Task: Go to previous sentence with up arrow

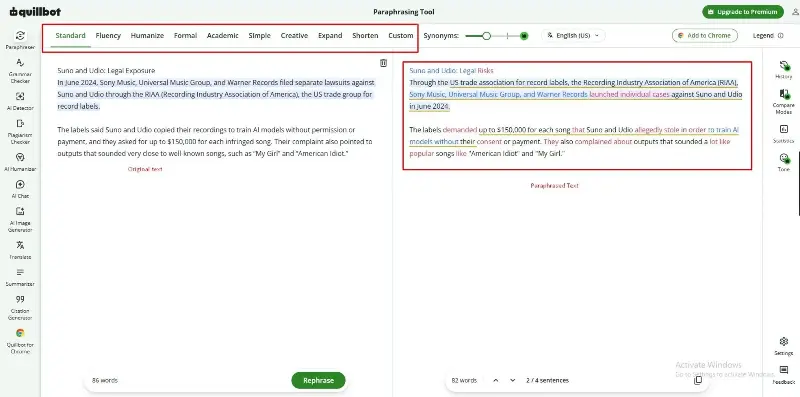Action: coord(495,380)
